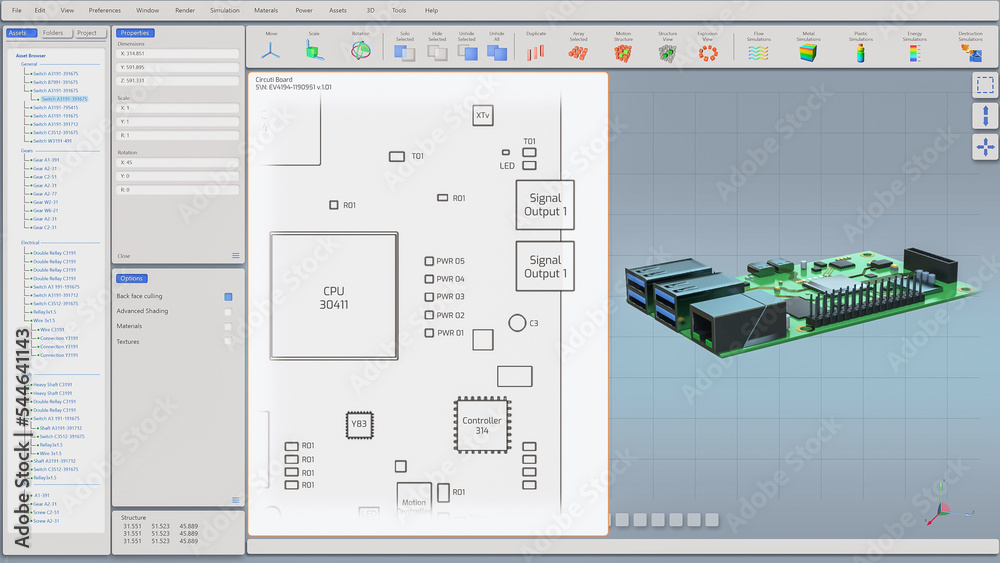The width and height of the screenshot is (1000, 563).
Task: Click the PWR 01 box on circuit diagram
Action: coord(429,333)
